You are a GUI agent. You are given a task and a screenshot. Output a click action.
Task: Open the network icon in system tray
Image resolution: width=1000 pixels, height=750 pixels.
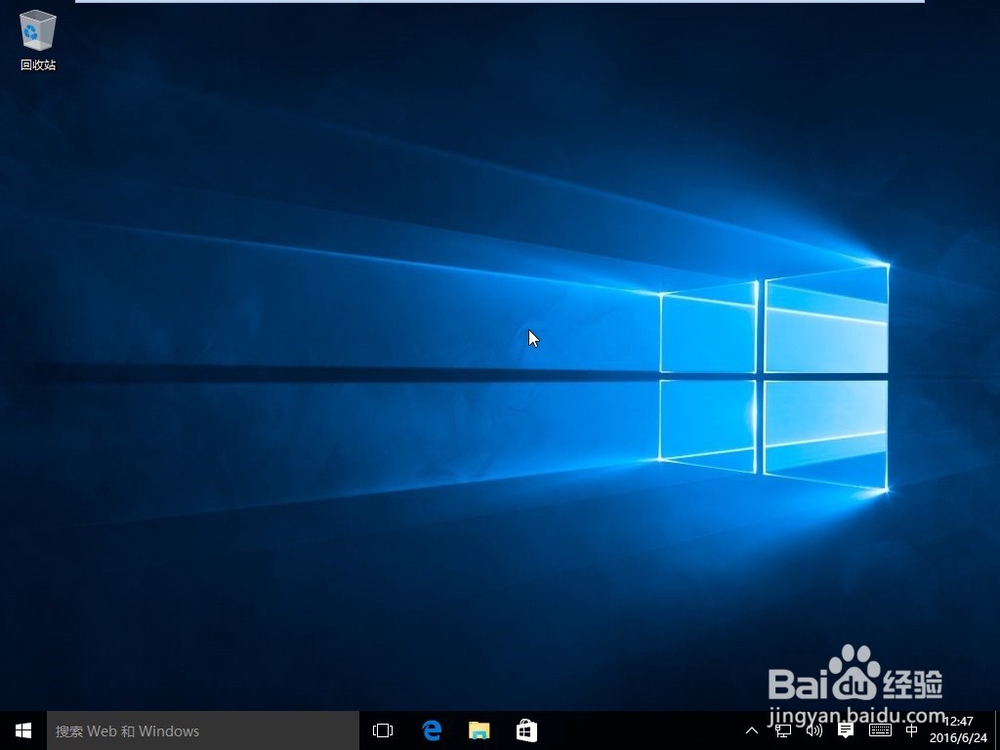pos(783,731)
